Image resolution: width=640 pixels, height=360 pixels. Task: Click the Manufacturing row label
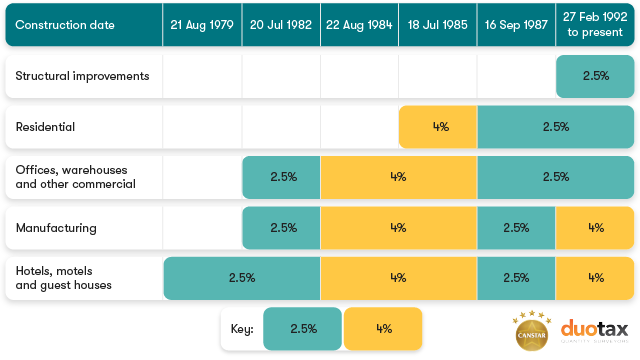[56, 228]
